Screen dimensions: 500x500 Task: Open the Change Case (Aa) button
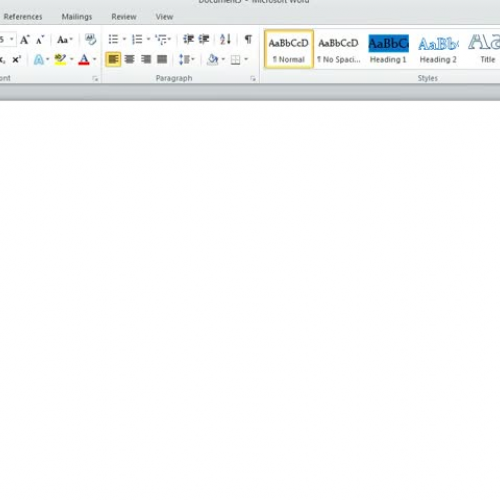64,40
